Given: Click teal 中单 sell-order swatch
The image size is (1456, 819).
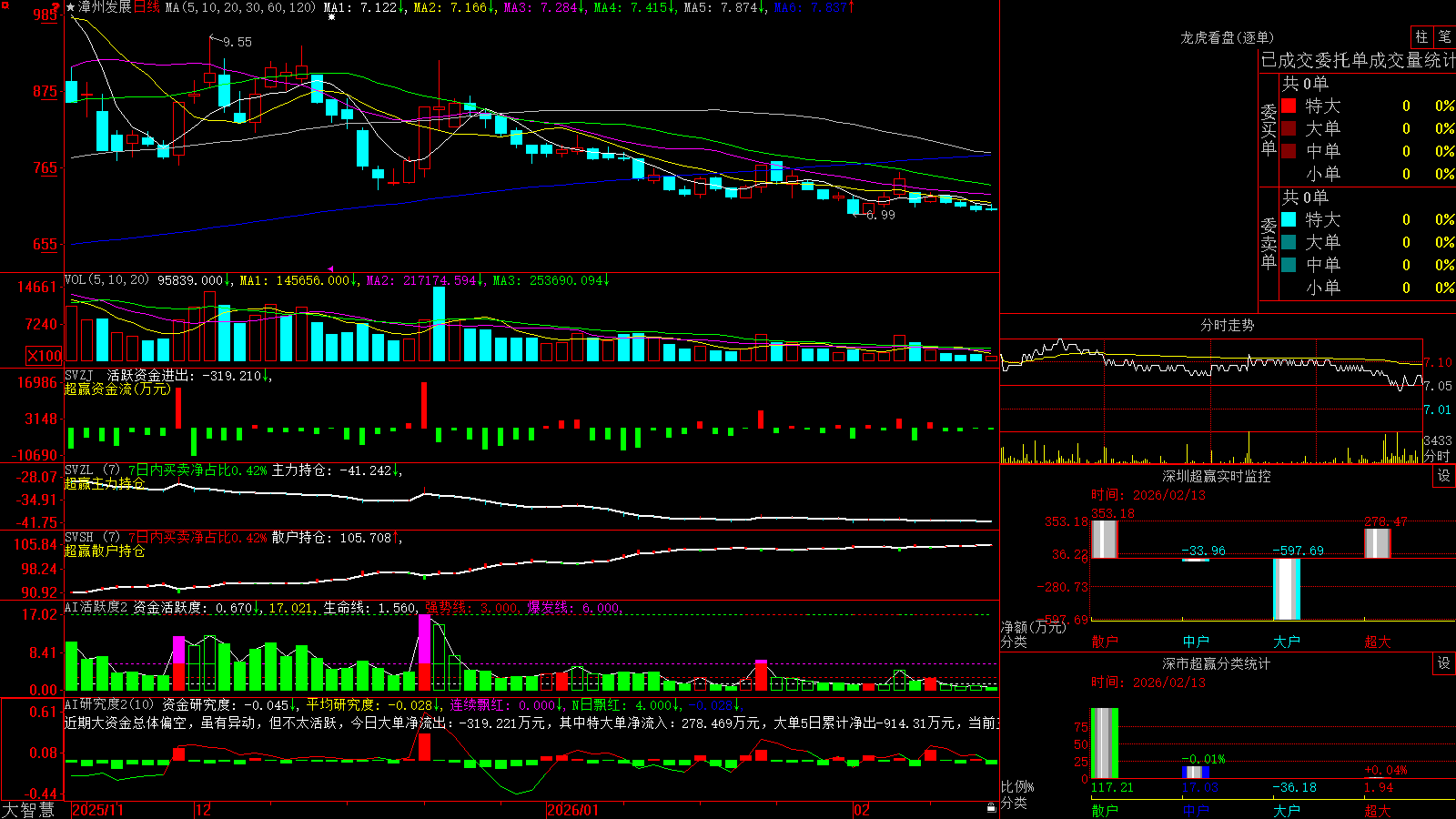Looking at the screenshot, I should (x=1289, y=264).
